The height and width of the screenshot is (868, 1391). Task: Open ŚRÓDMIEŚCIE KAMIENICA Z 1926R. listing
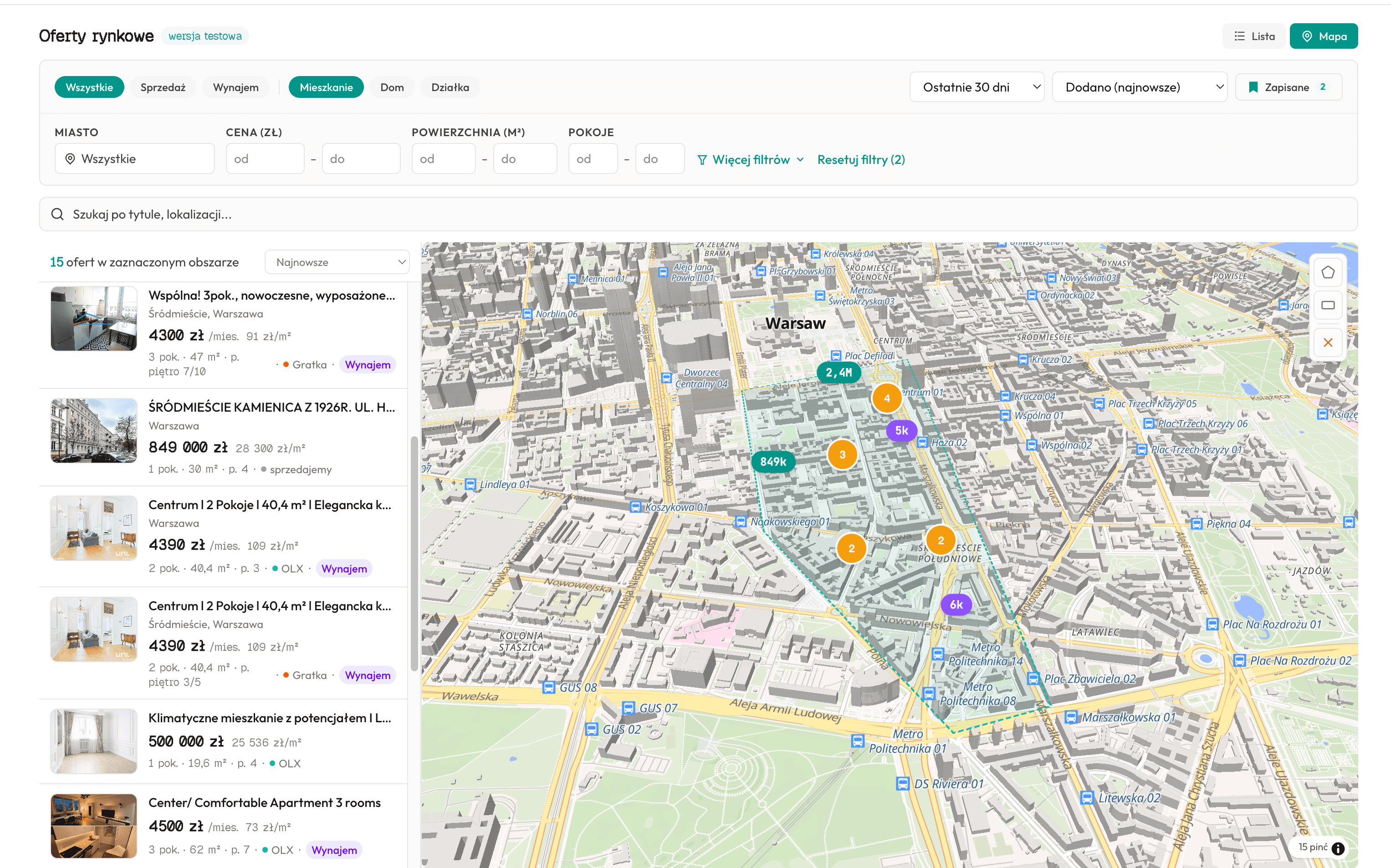[x=271, y=407]
